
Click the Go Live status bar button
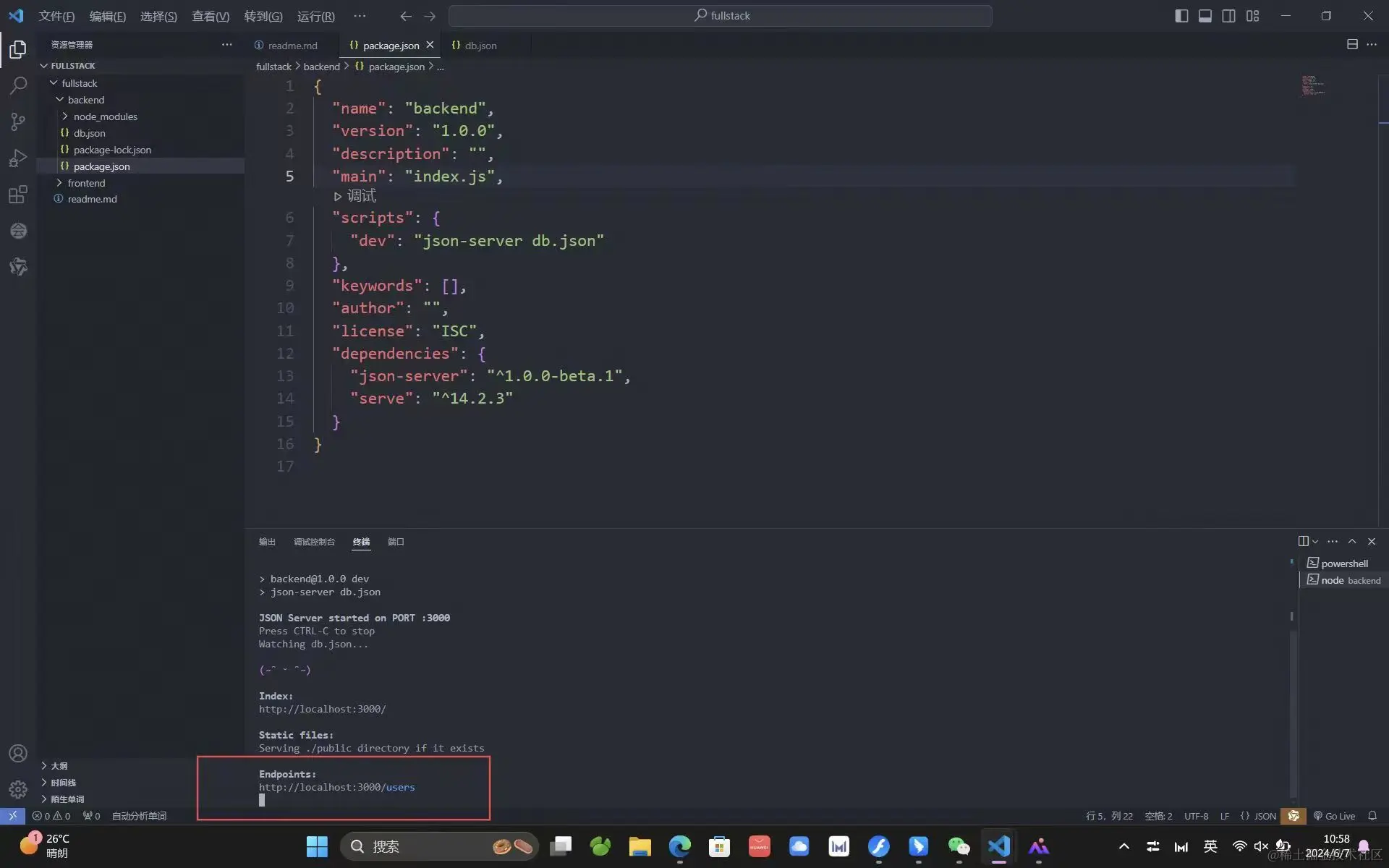click(1334, 816)
